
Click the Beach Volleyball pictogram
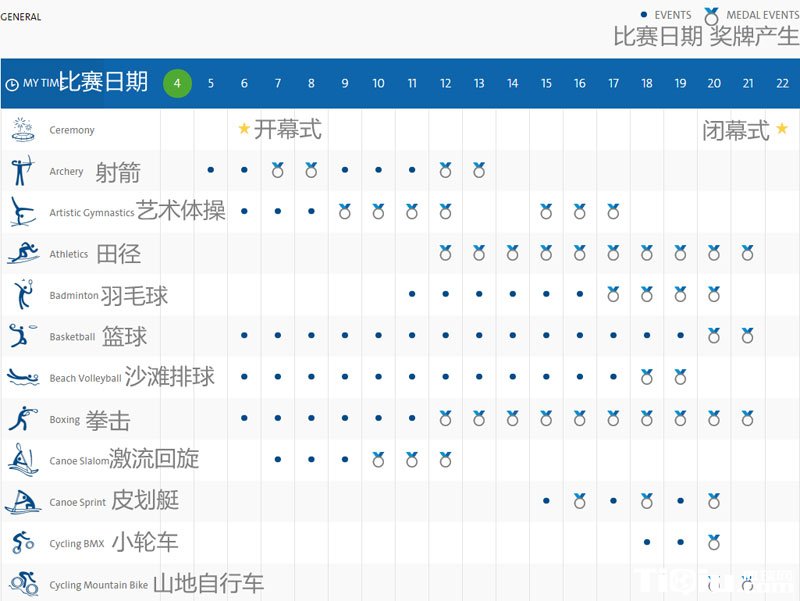click(22, 378)
